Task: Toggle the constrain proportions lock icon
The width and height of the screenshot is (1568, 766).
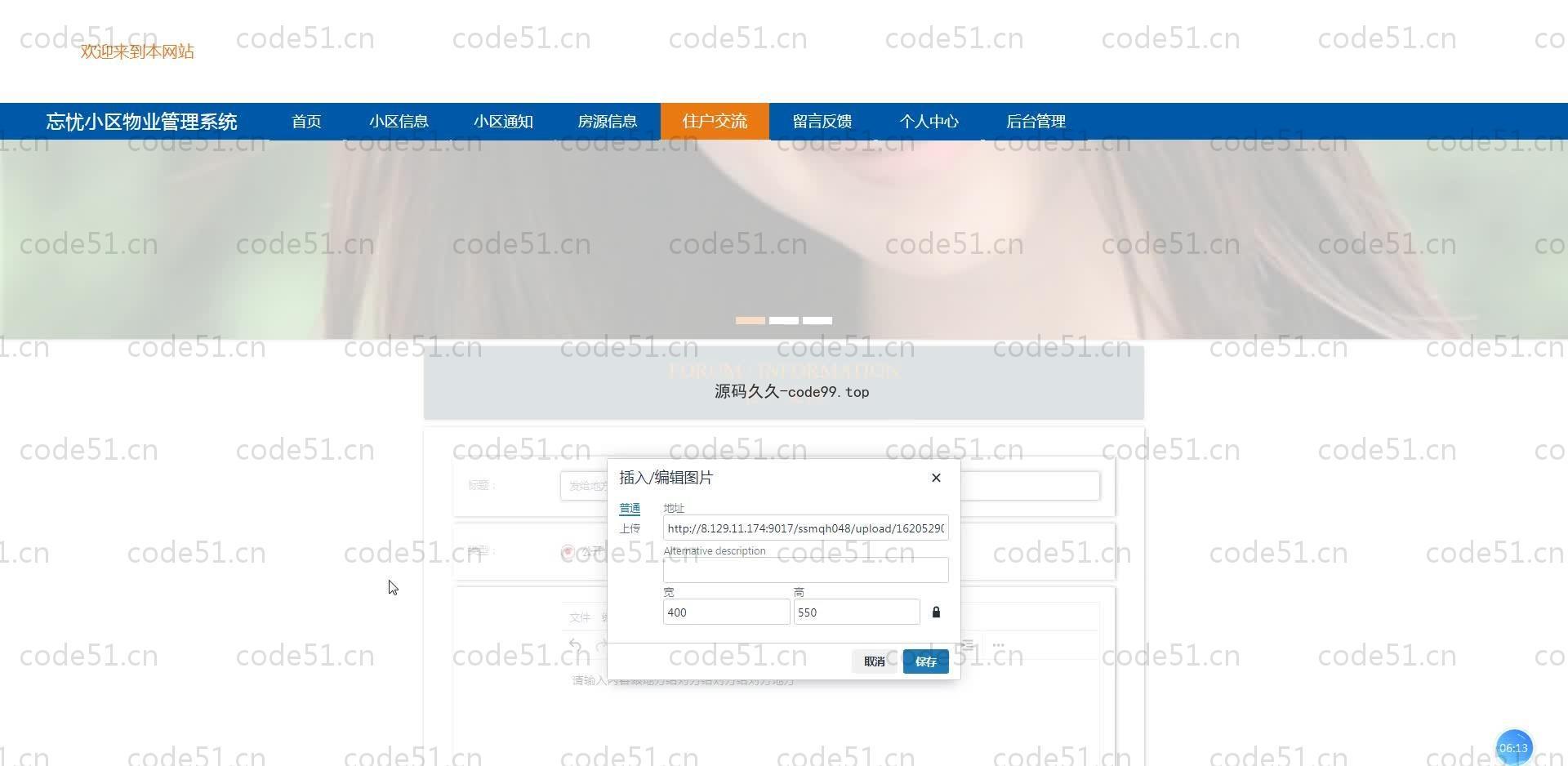Action: [936, 612]
